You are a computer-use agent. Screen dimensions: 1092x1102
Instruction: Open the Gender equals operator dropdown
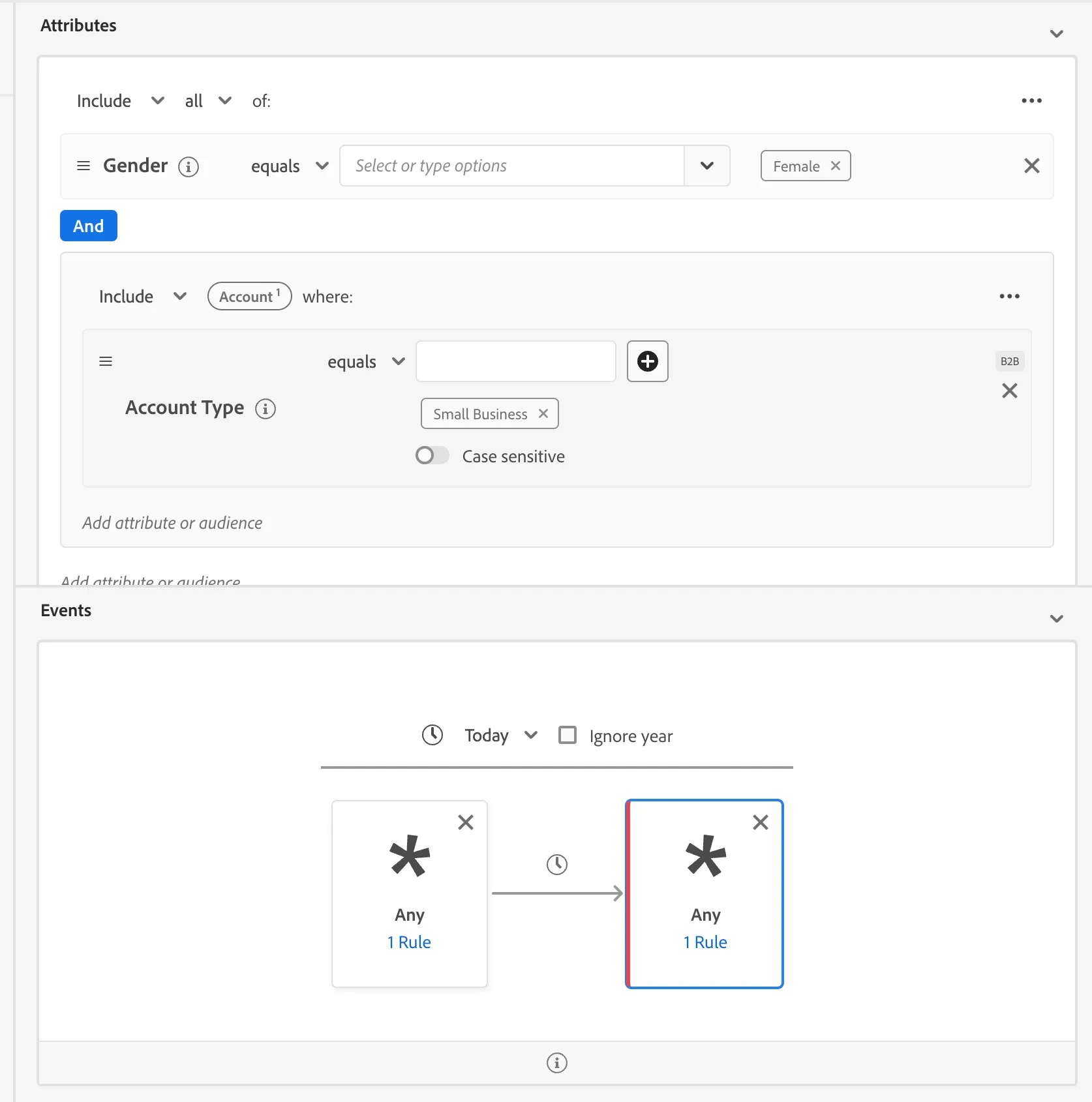click(290, 166)
